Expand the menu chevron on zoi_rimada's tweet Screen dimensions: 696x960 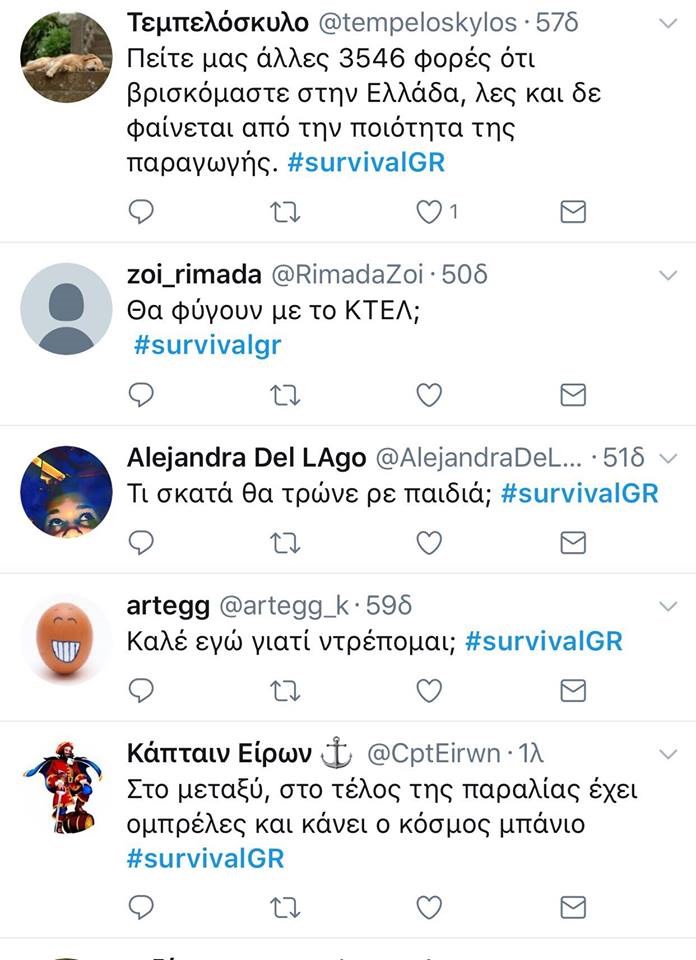(668, 276)
